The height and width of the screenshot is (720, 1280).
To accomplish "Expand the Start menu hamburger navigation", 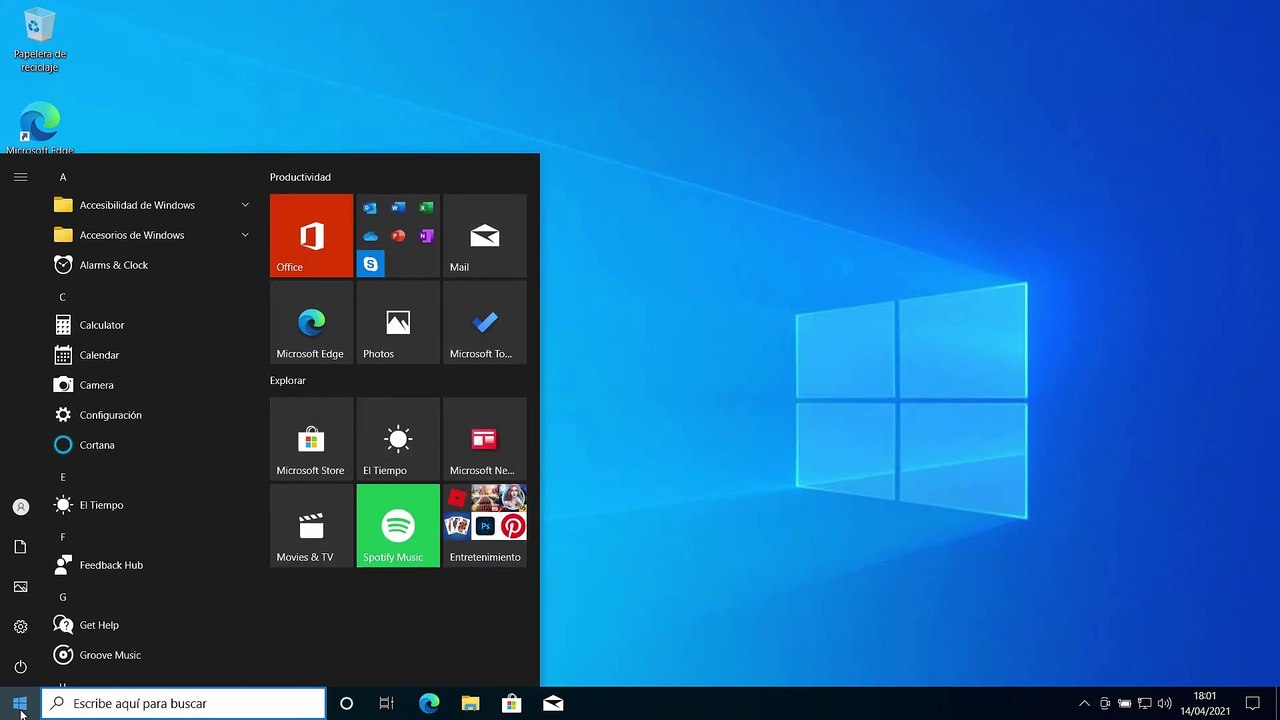I will click(20, 177).
